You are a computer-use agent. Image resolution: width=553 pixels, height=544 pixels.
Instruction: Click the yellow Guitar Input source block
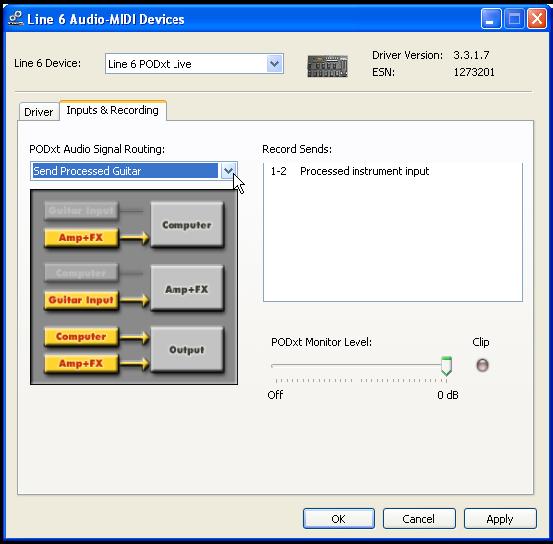coord(81,300)
